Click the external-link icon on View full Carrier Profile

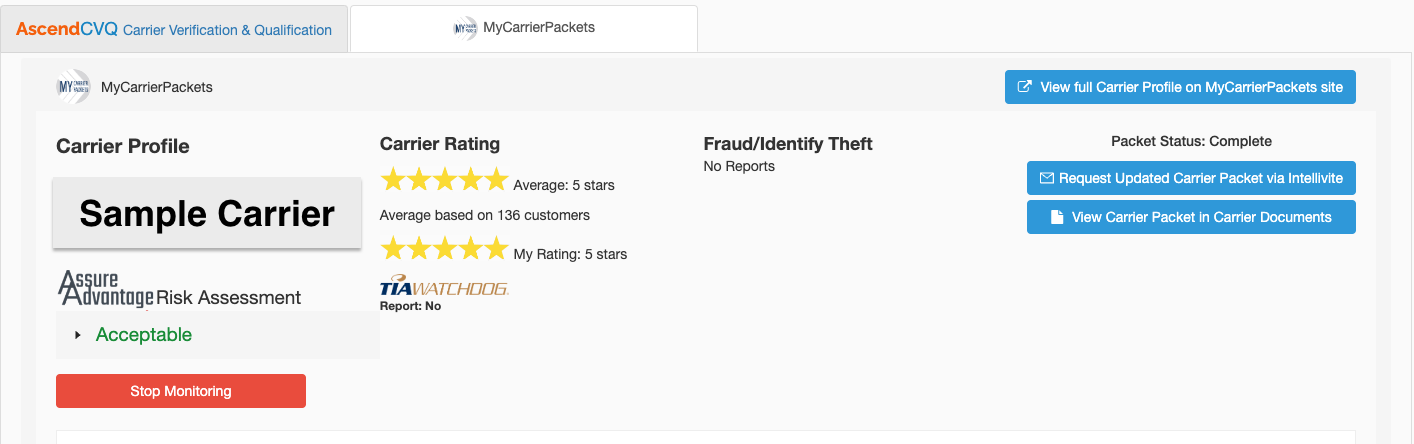[1024, 87]
